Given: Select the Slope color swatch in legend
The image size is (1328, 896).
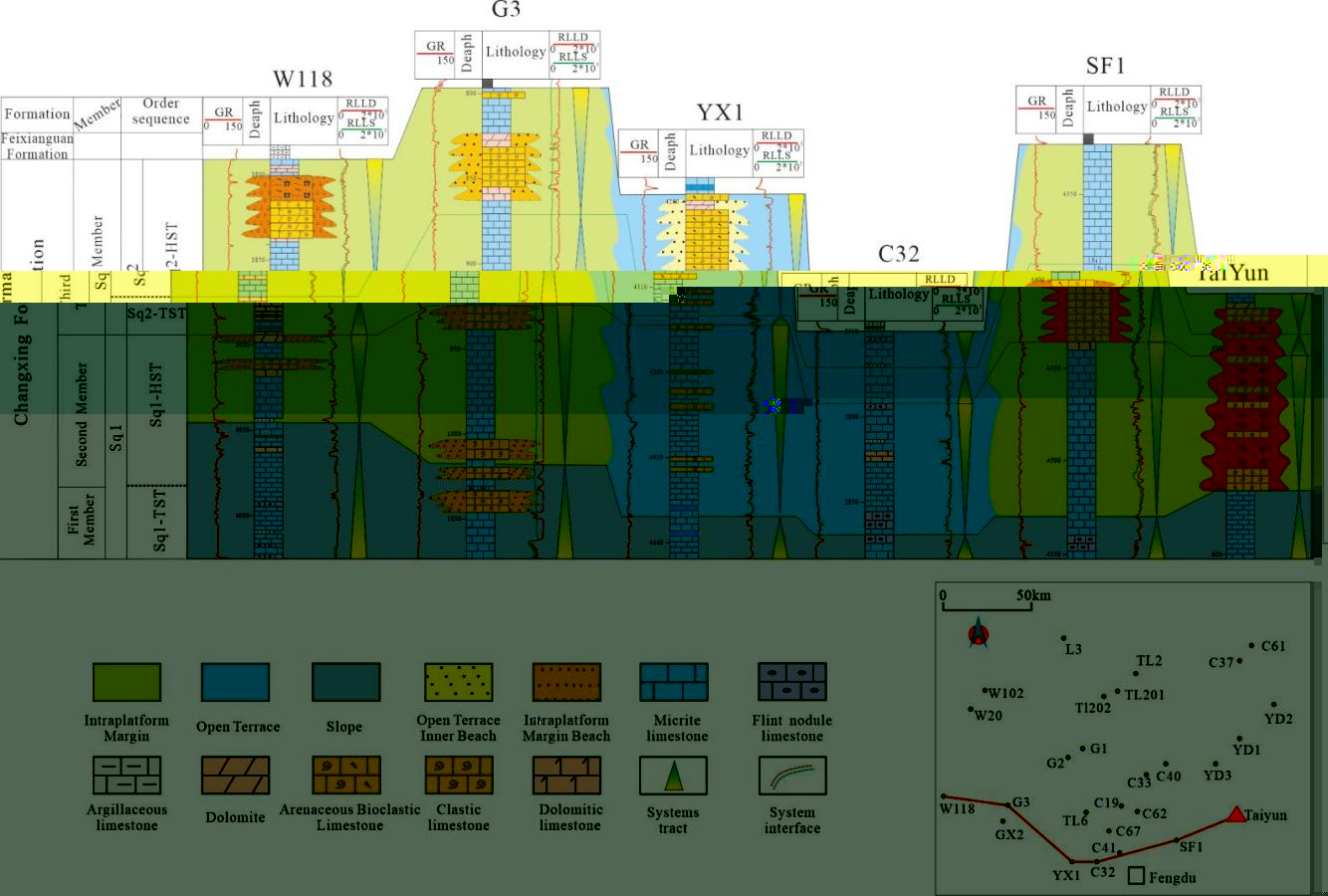Looking at the screenshot, I should pyautogui.click(x=345, y=683).
